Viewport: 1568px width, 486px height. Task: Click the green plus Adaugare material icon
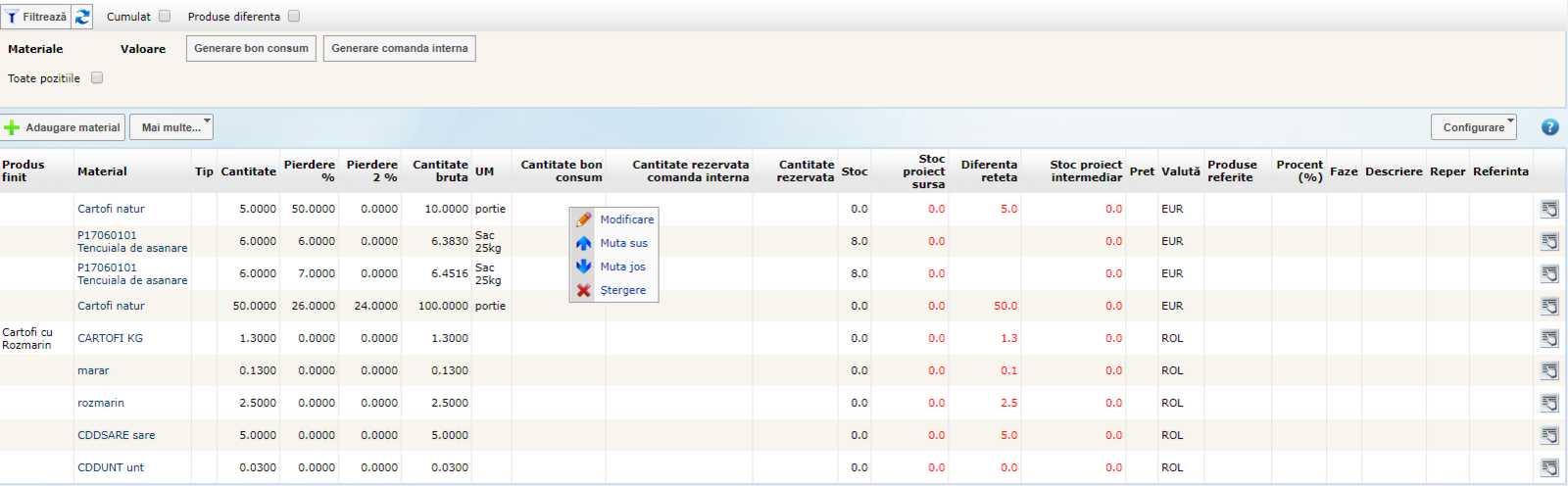point(12,127)
